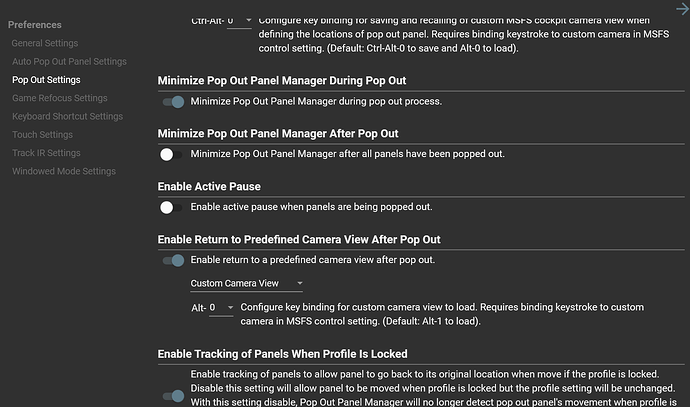Expand the Alt- key number dropdown
The image size is (690, 407).
(221, 307)
